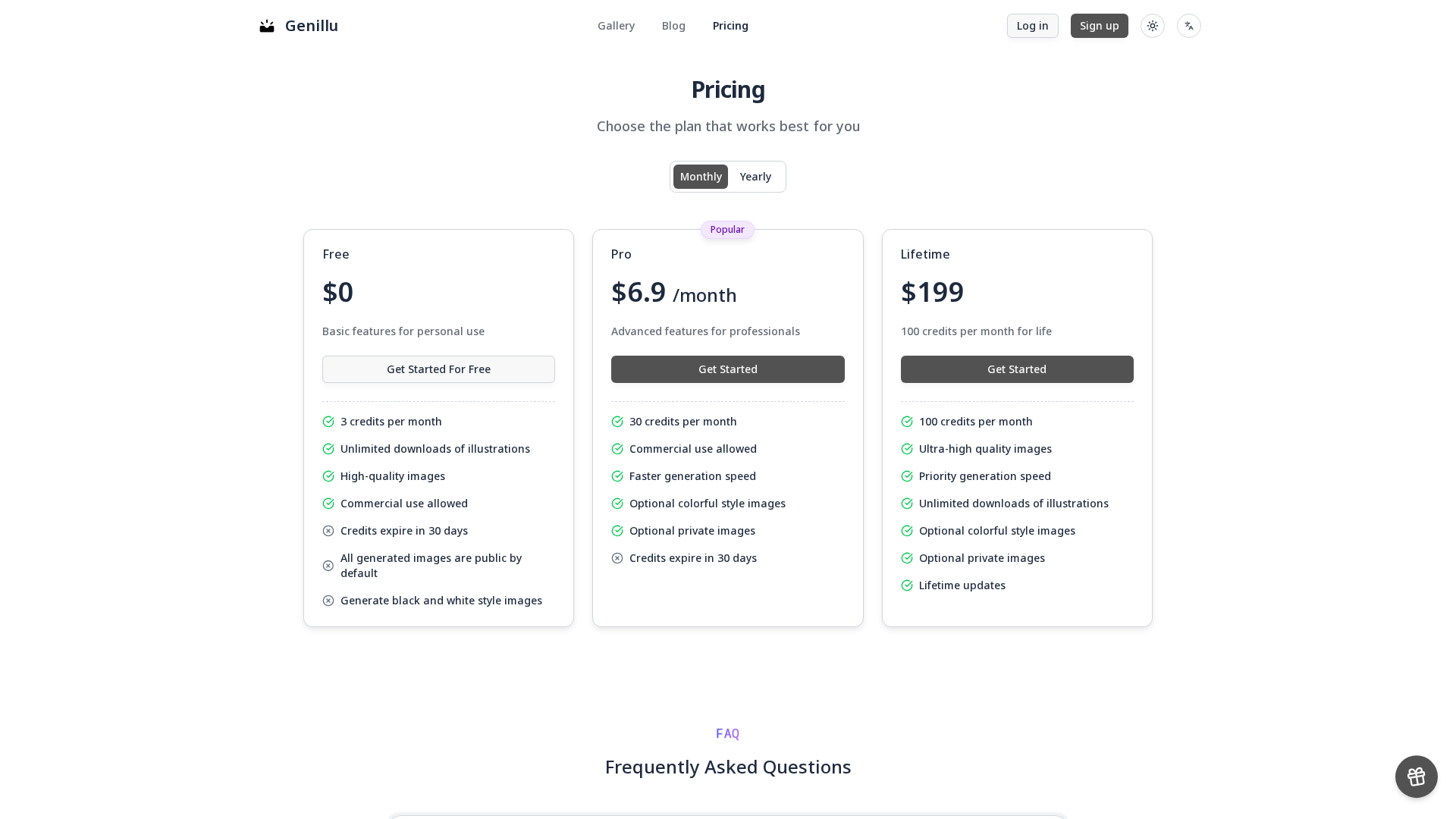Switch billing to Yearly
Viewport: 1456px width, 819px height.
coord(755,177)
